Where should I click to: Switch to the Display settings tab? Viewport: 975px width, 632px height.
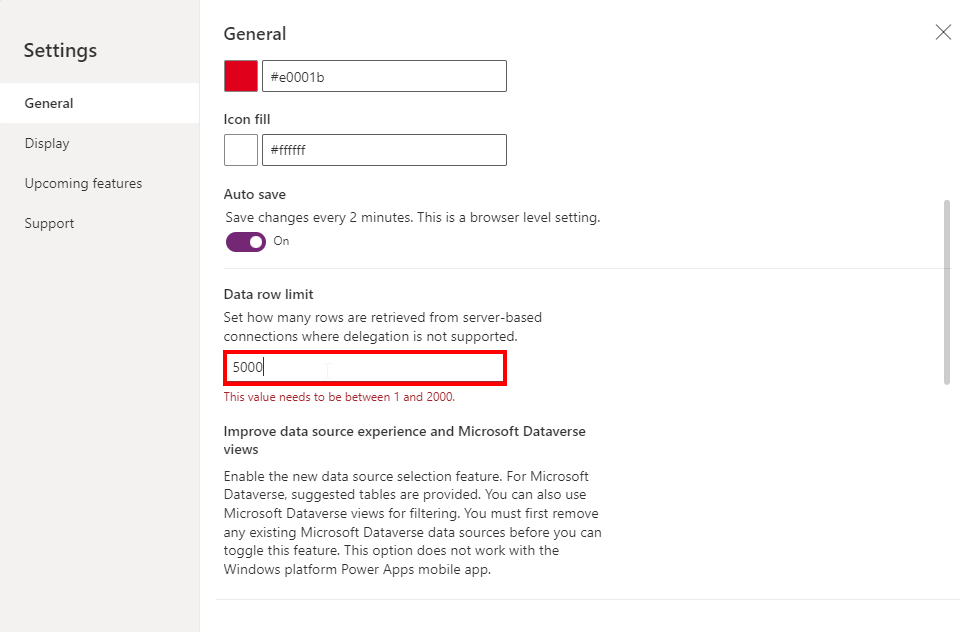47,143
